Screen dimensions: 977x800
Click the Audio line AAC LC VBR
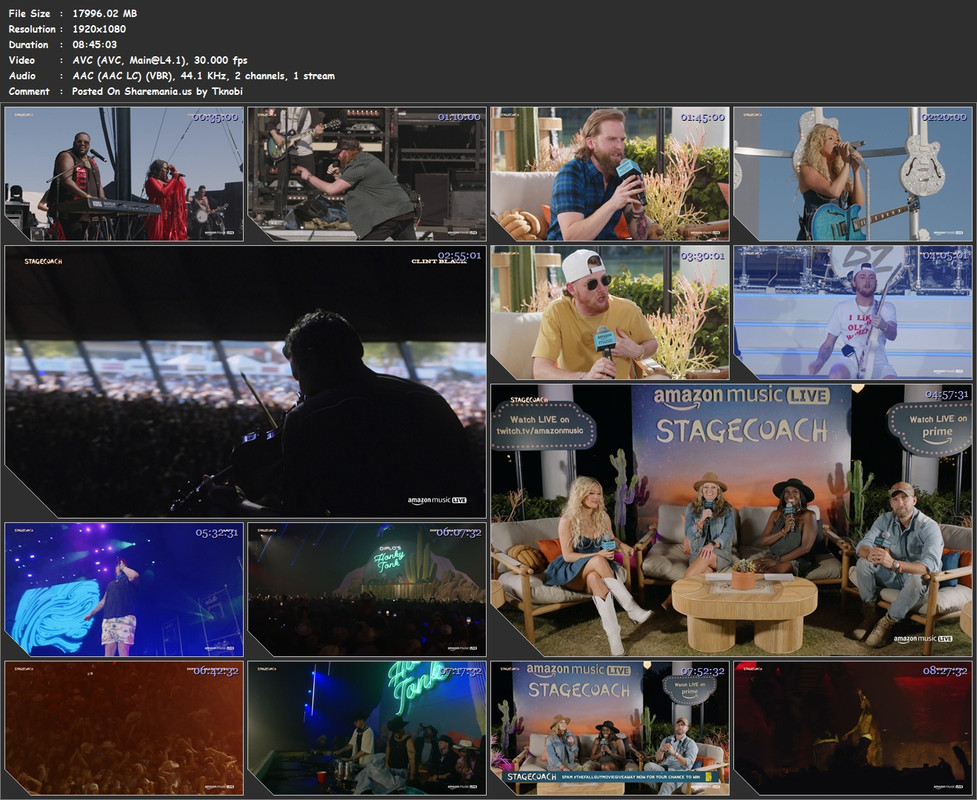[203, 75]
